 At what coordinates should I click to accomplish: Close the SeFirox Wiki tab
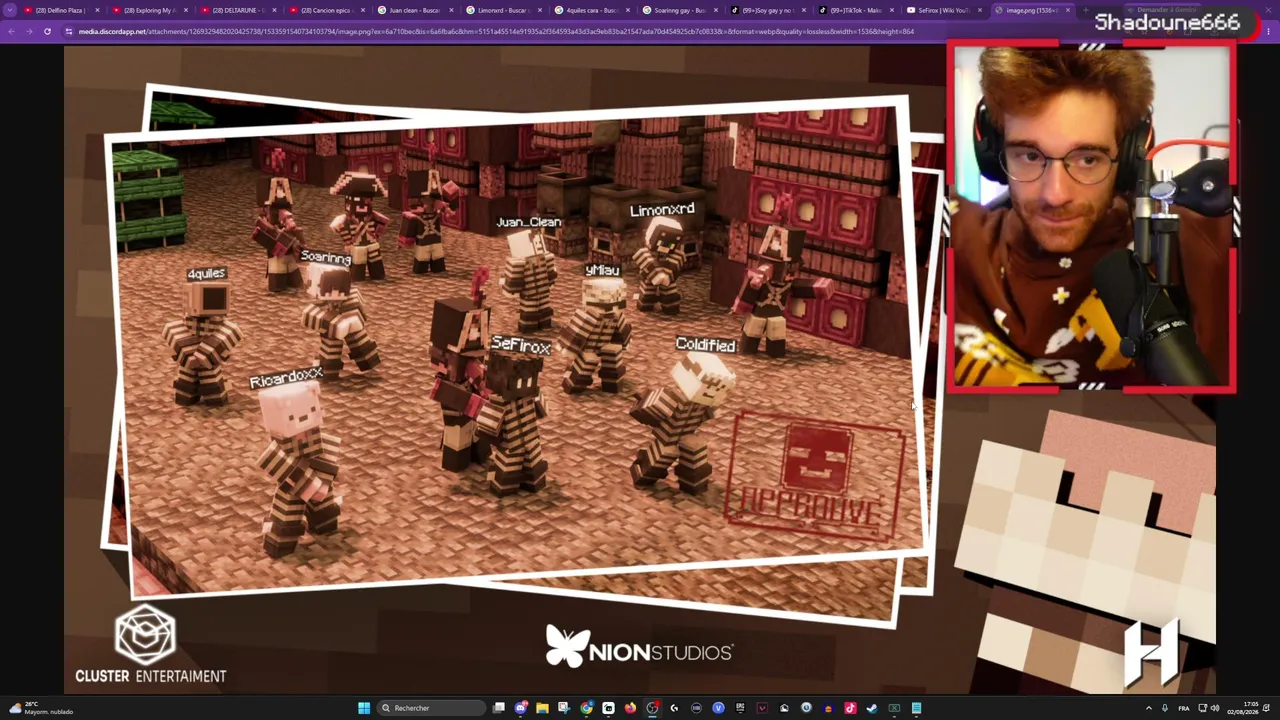[x=979, y=10]
